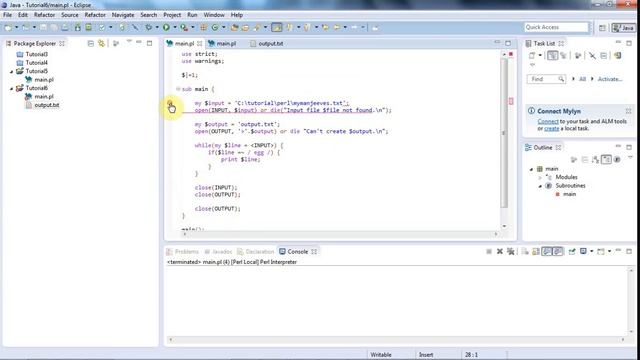The width and height of the screenshot is (640, 360).
Task: Click the Connect link in Connect Mylyn
Action: pyautogui.click(x=548, y=121)
